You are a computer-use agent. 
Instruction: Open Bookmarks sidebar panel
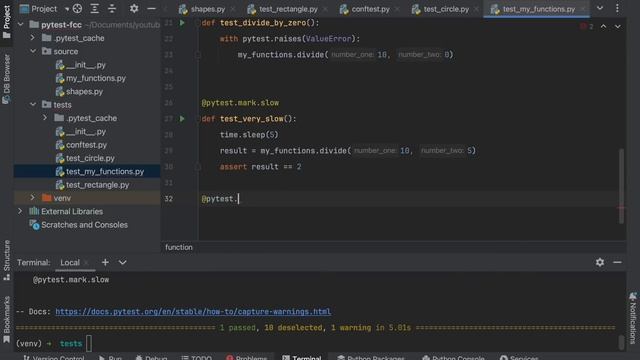[x=7, y=320]
